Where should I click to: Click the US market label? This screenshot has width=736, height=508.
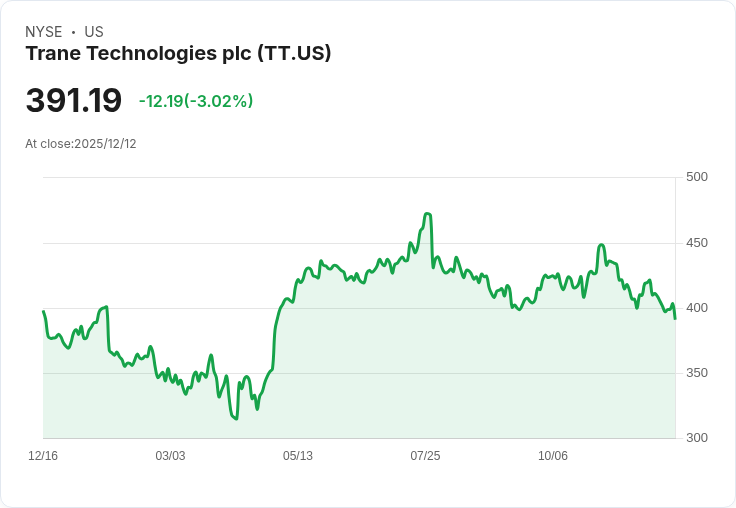(x=94, y=32)
